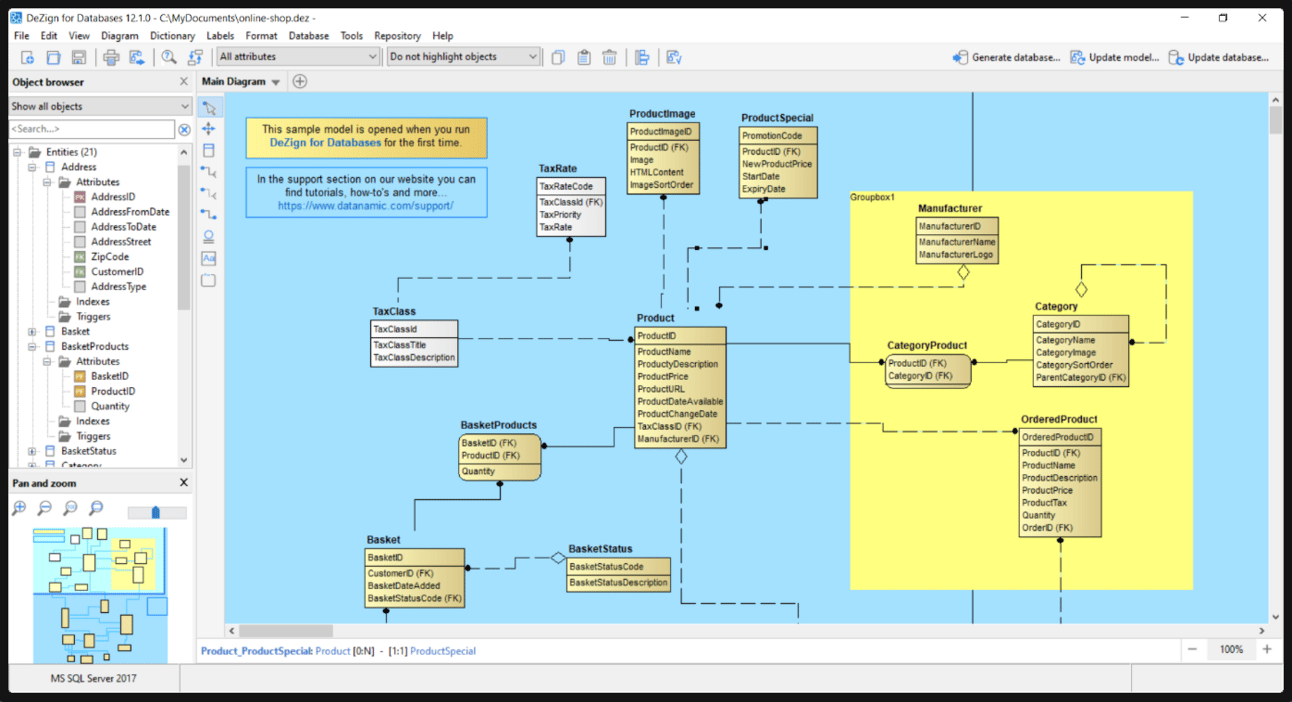This screenshot has height=702, width=1292.
Task: Click the Print icon in the toolbar
Action: point(111,58)
